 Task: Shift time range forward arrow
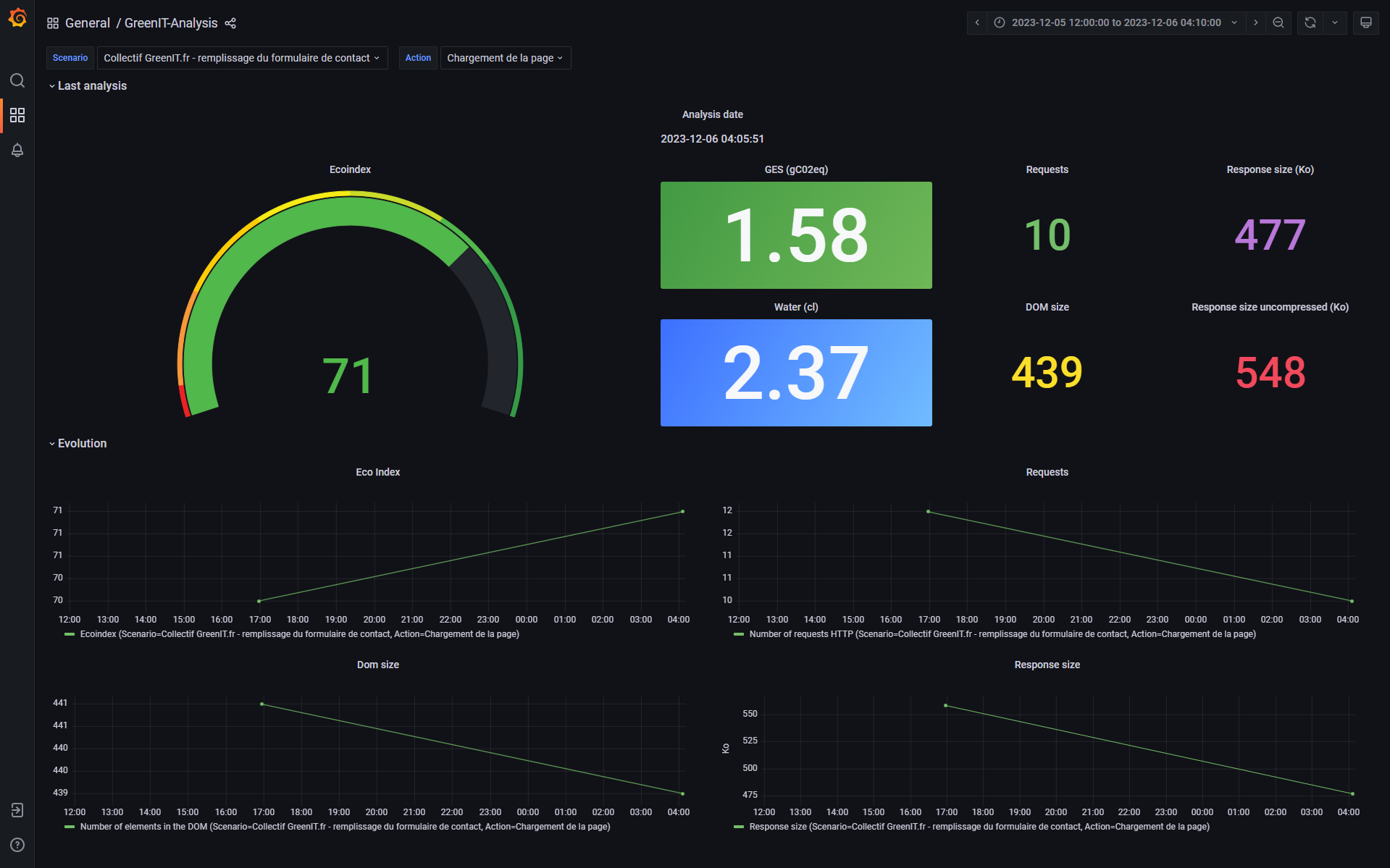[x=1256, y=22]
